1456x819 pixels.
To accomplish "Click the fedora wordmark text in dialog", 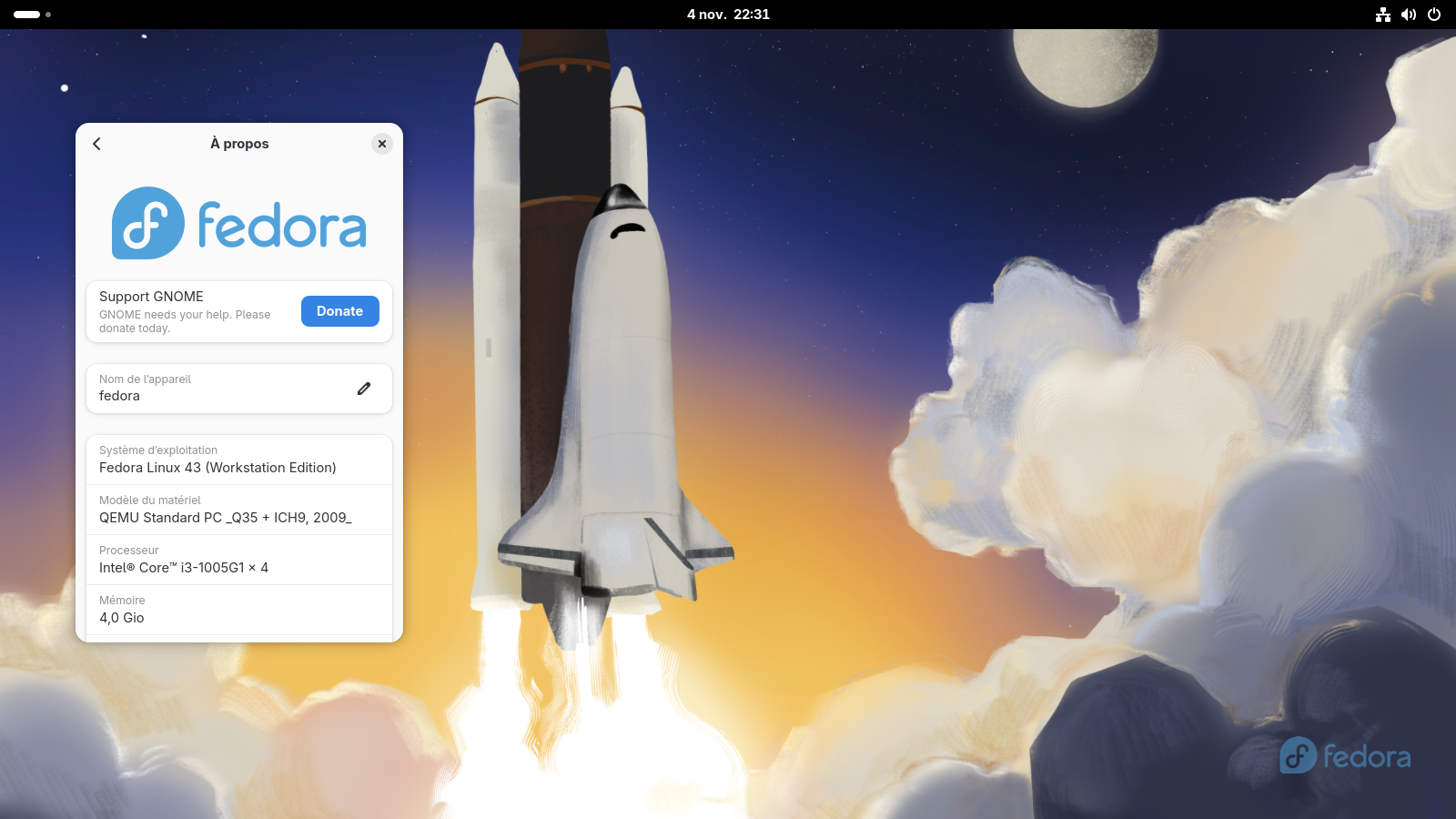I will (282, 226).
